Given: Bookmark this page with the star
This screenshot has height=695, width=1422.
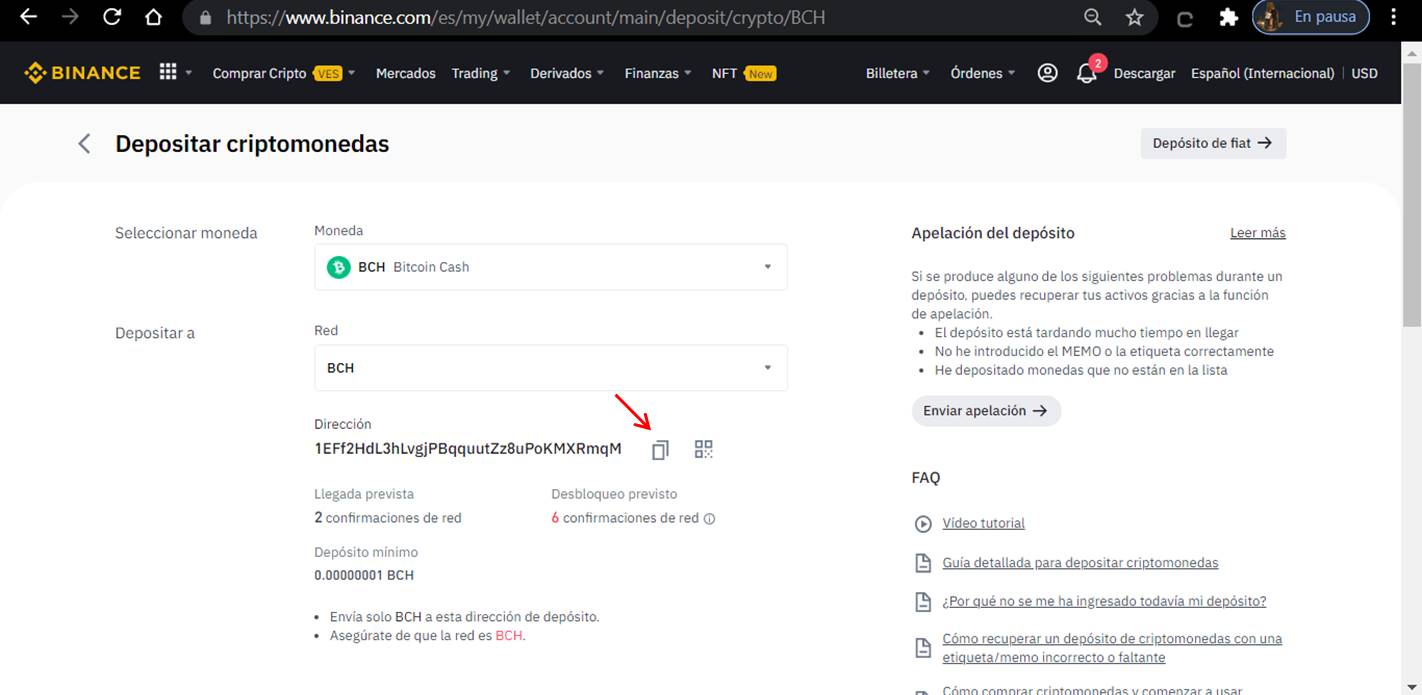Looking at the screenshot, I should tap(1134, 17).
